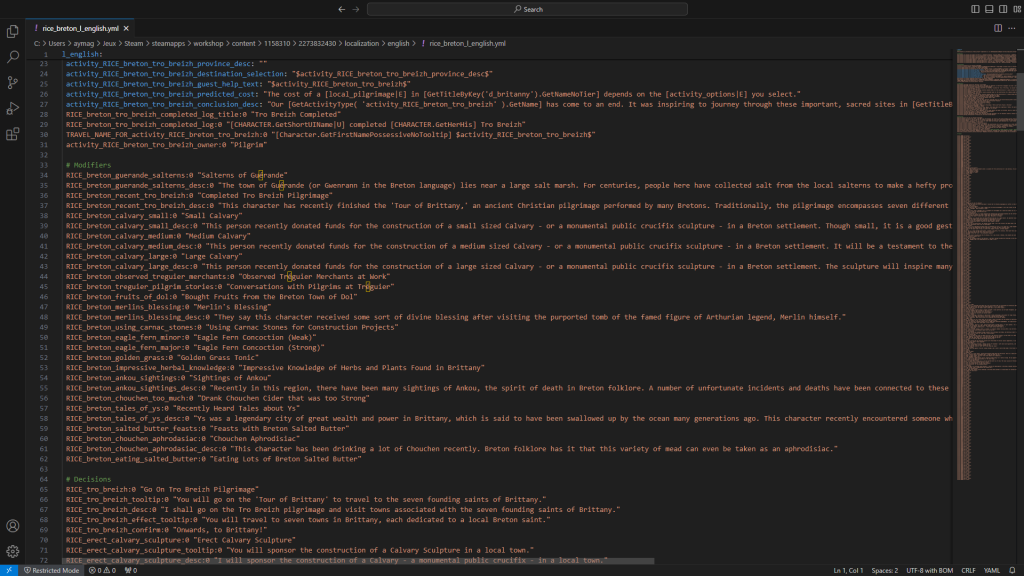Open the Manage gear settings icon
Viewport: 1024px width, 576px height.
(13, 551)
